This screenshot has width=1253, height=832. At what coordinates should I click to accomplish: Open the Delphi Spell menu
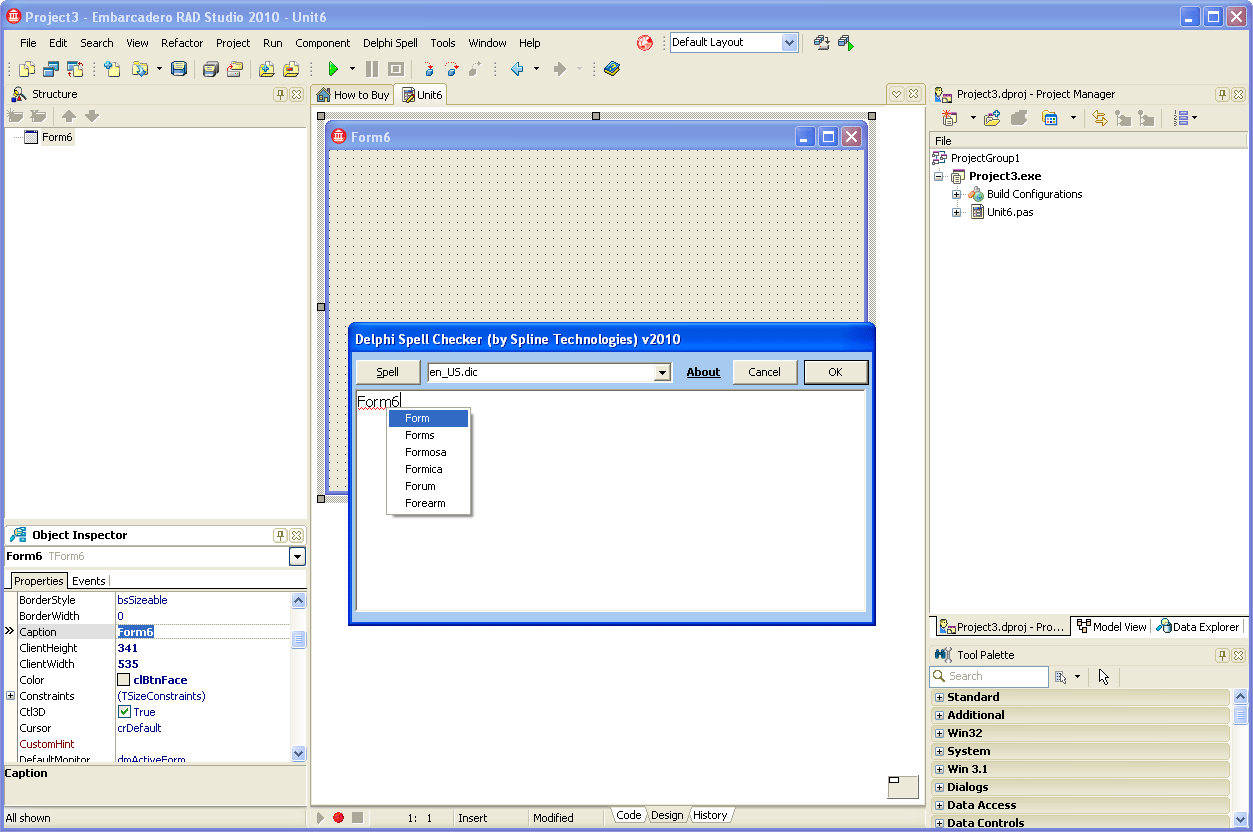390,43
